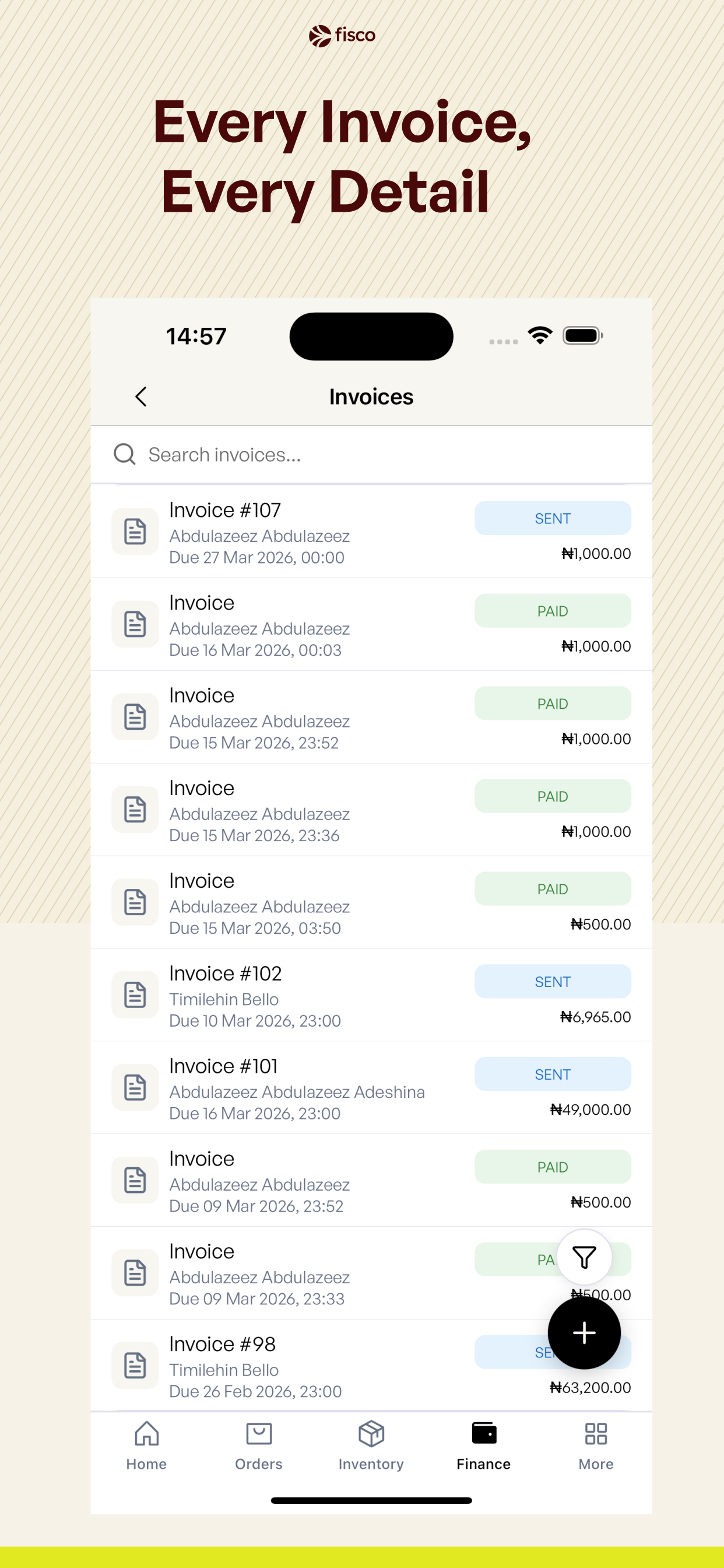
Task: Open invoice due 09 Mar 2026, 23:52
Action: 371,1180
